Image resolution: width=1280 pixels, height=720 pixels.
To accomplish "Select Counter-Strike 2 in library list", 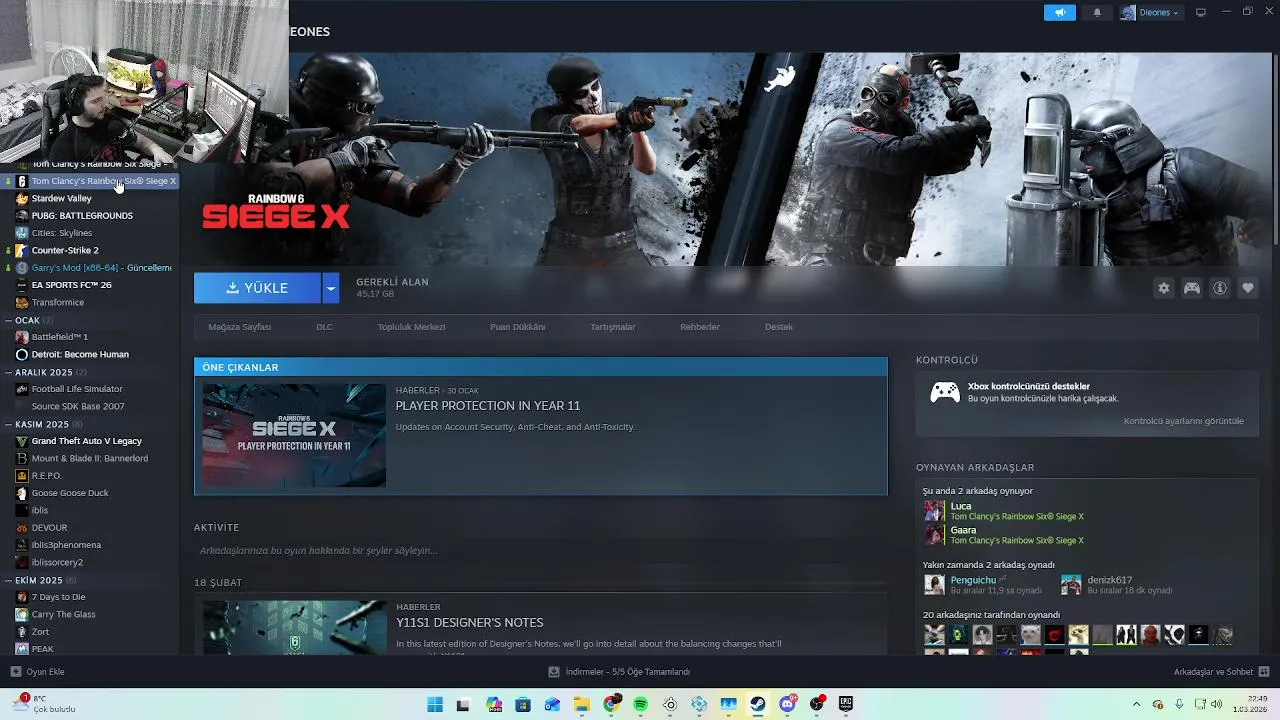I will pos(65,250).
